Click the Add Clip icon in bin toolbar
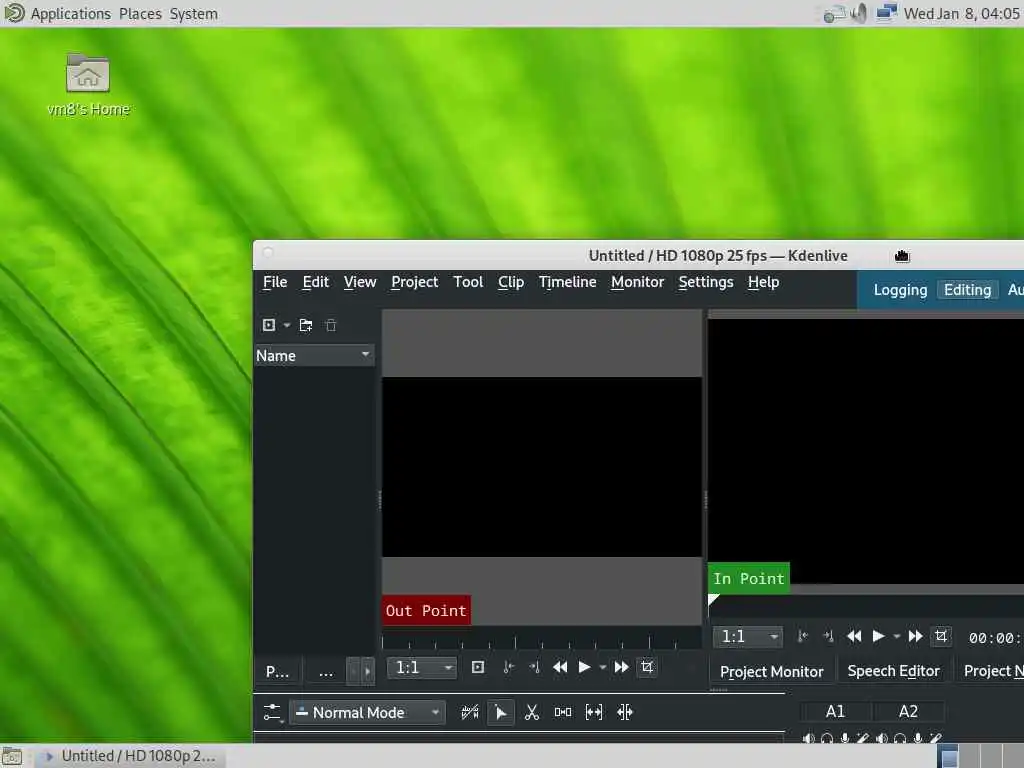1024x768 pixels. tap(268, 325)
